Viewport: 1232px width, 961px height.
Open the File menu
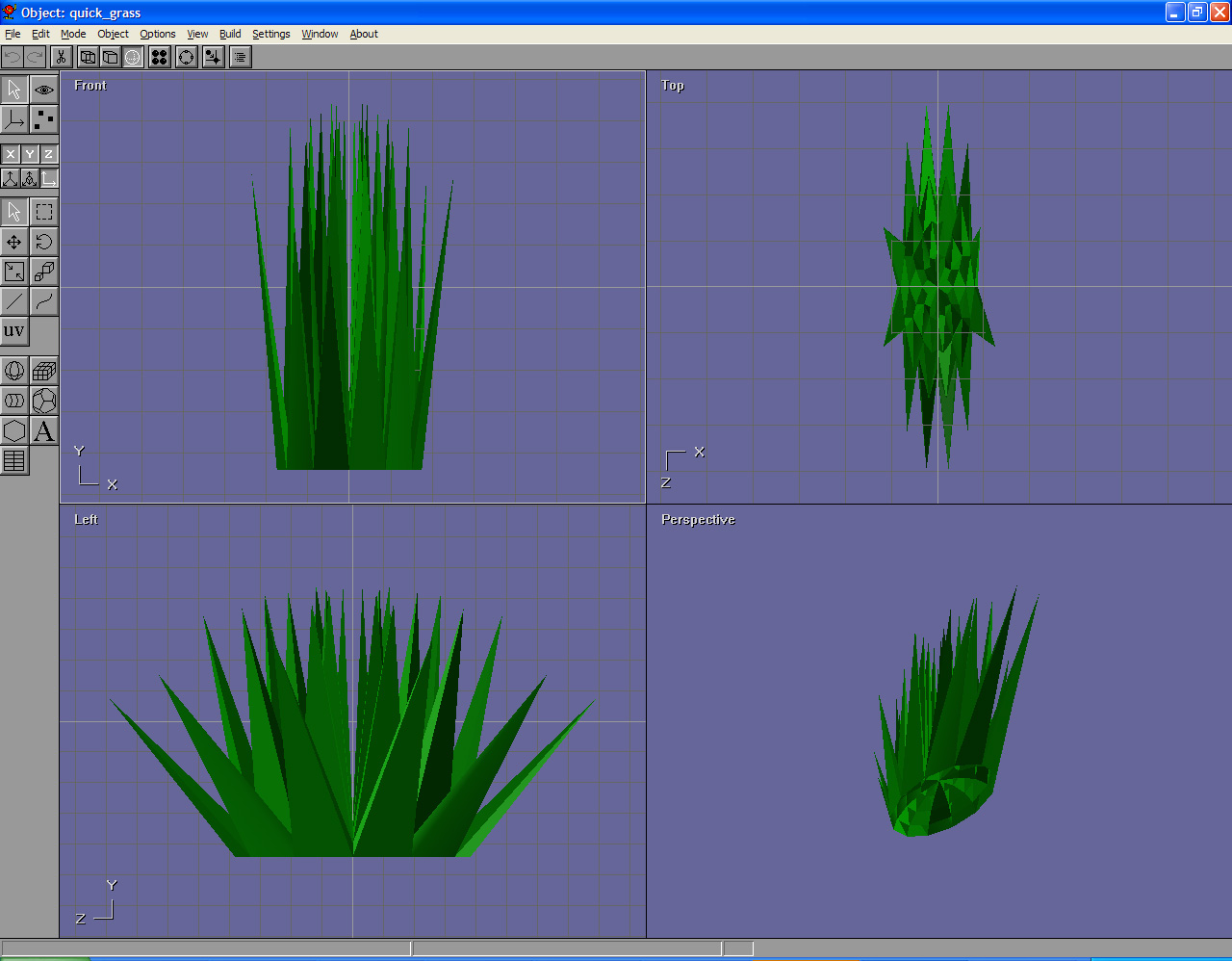(13, 34)
